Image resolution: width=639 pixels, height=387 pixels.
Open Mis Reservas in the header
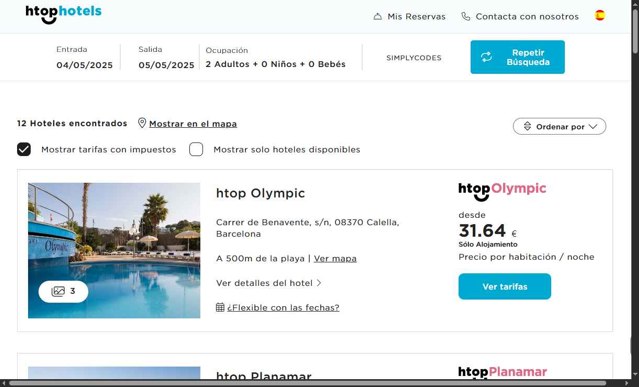[x=410, y=17]
